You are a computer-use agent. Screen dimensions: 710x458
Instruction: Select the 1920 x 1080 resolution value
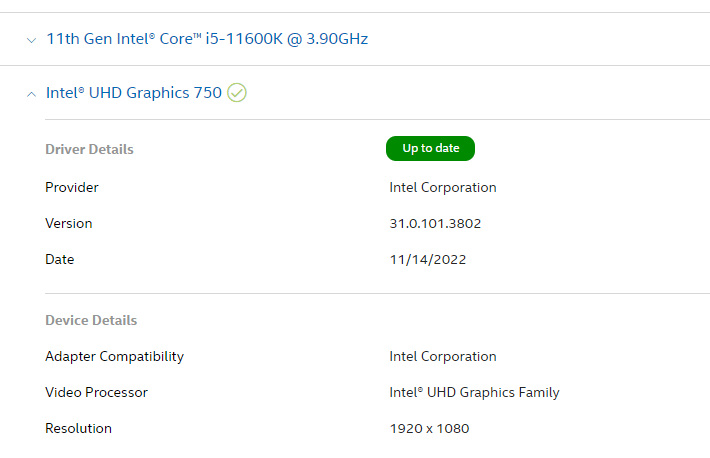coord(429,429)
